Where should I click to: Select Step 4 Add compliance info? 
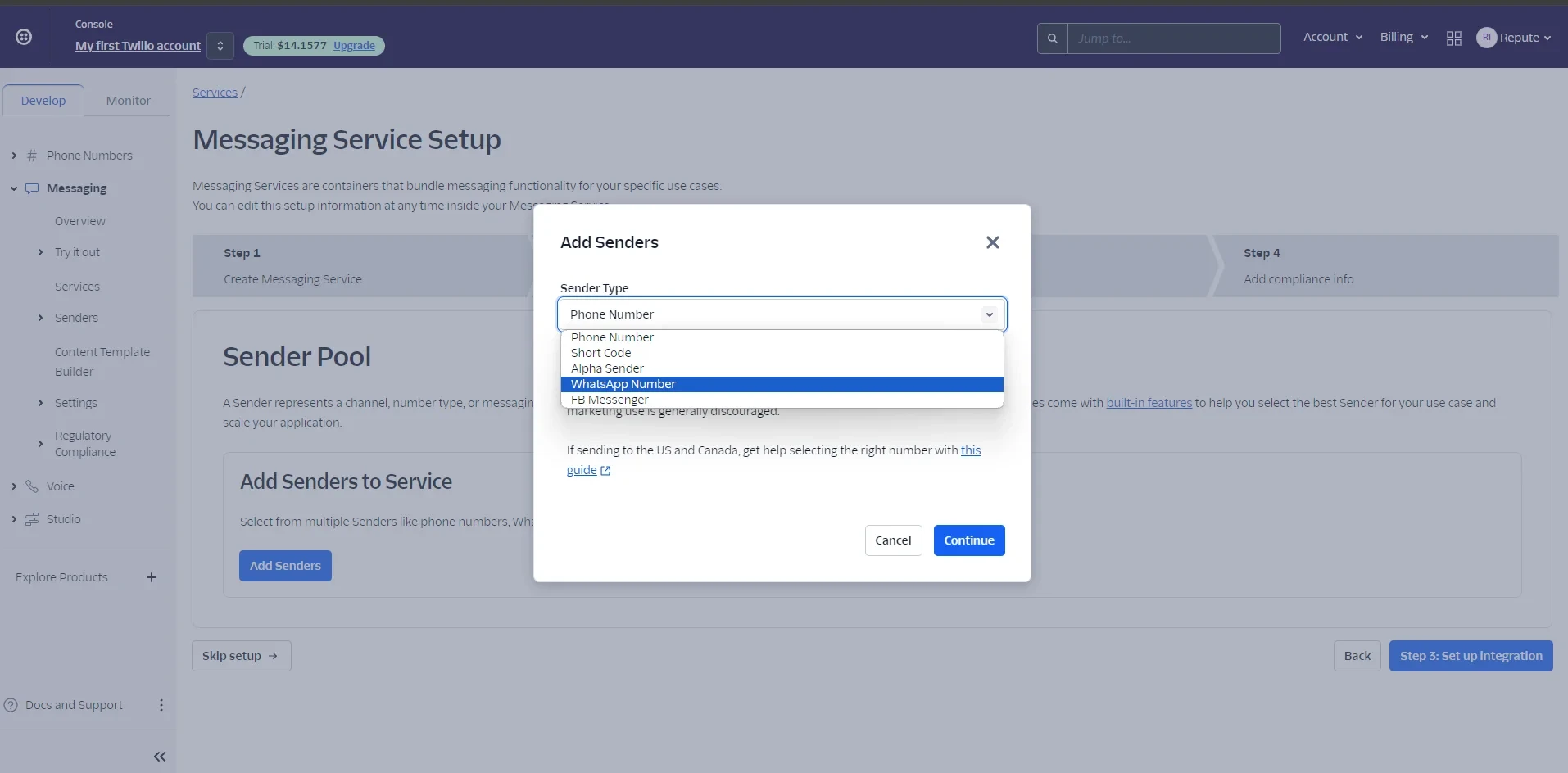coord(1384,266)
